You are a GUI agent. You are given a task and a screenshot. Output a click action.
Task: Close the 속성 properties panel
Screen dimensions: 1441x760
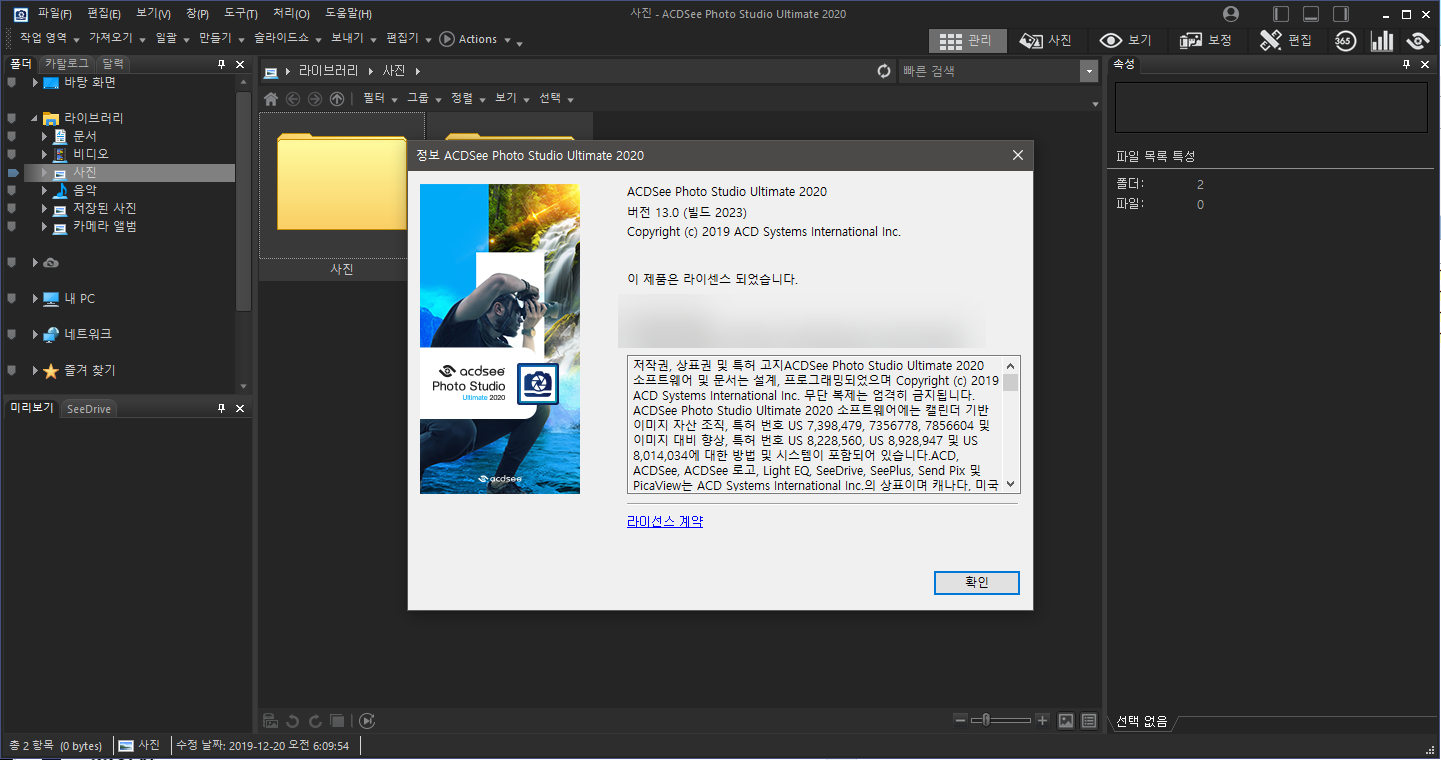tap(1425, 64)
